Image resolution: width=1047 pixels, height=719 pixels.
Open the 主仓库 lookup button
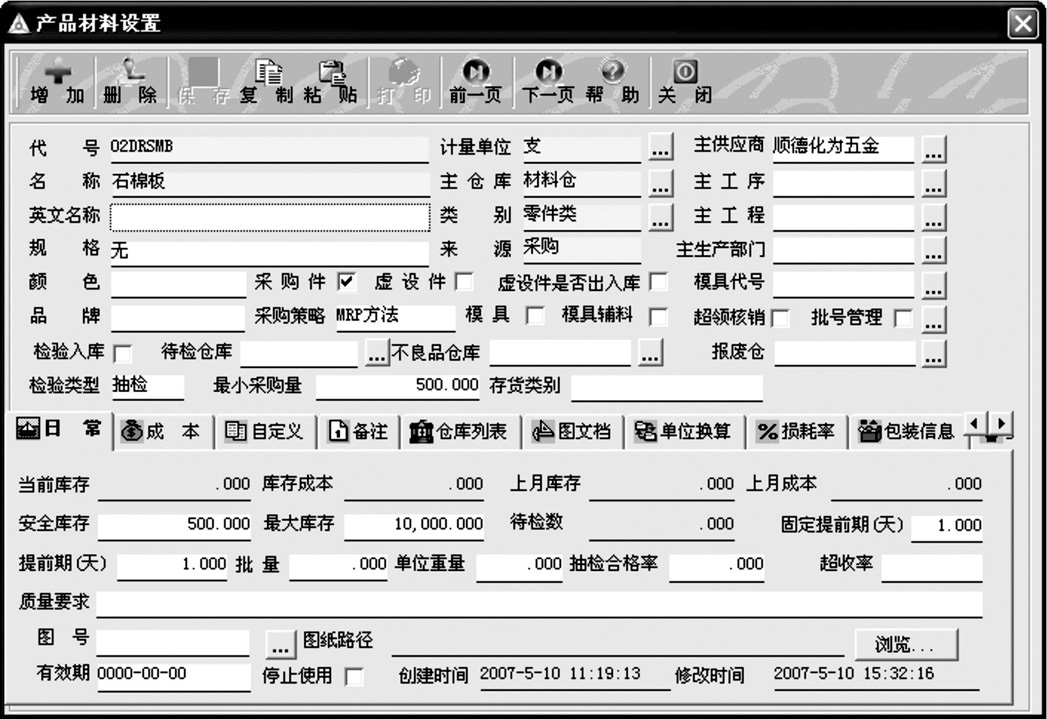(660, 184)
